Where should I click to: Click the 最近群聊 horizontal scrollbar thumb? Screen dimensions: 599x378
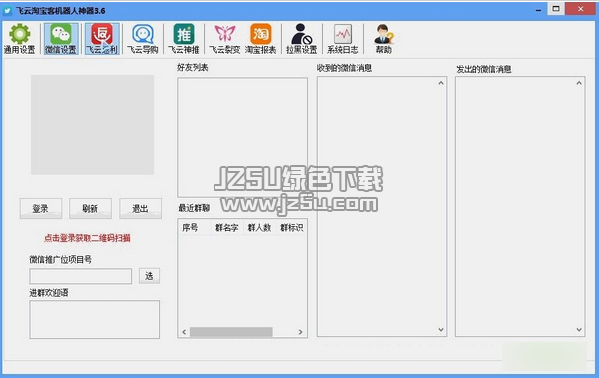231,332
